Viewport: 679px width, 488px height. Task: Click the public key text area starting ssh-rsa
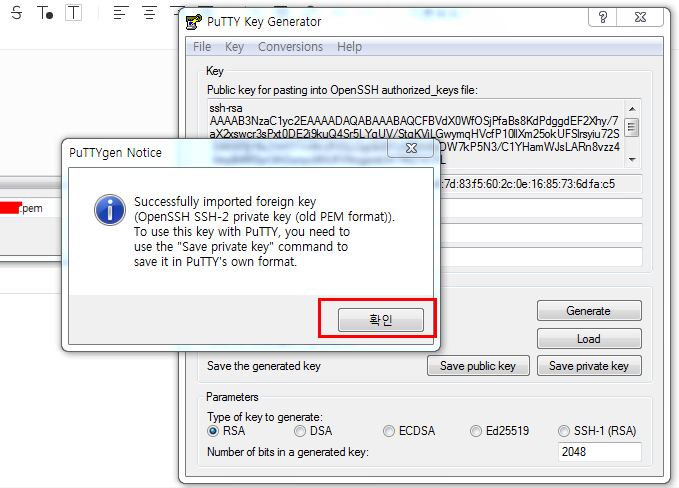(416, 133)
